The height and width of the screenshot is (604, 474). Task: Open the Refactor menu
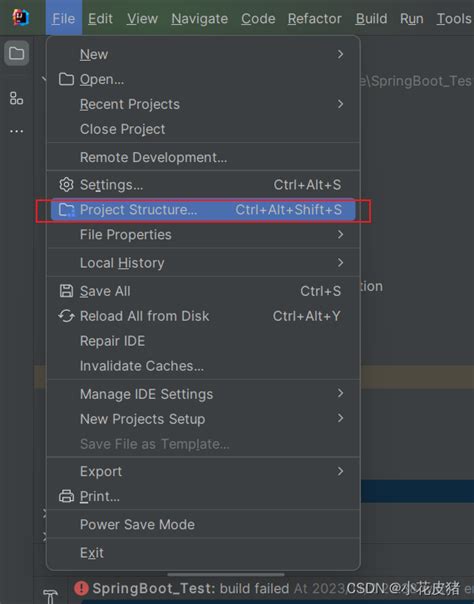315,18
